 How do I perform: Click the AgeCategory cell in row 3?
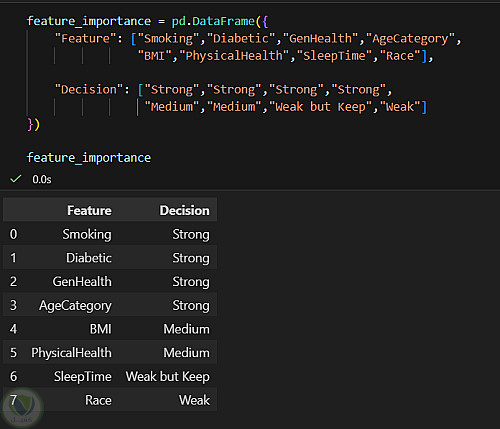pos(75,306)
